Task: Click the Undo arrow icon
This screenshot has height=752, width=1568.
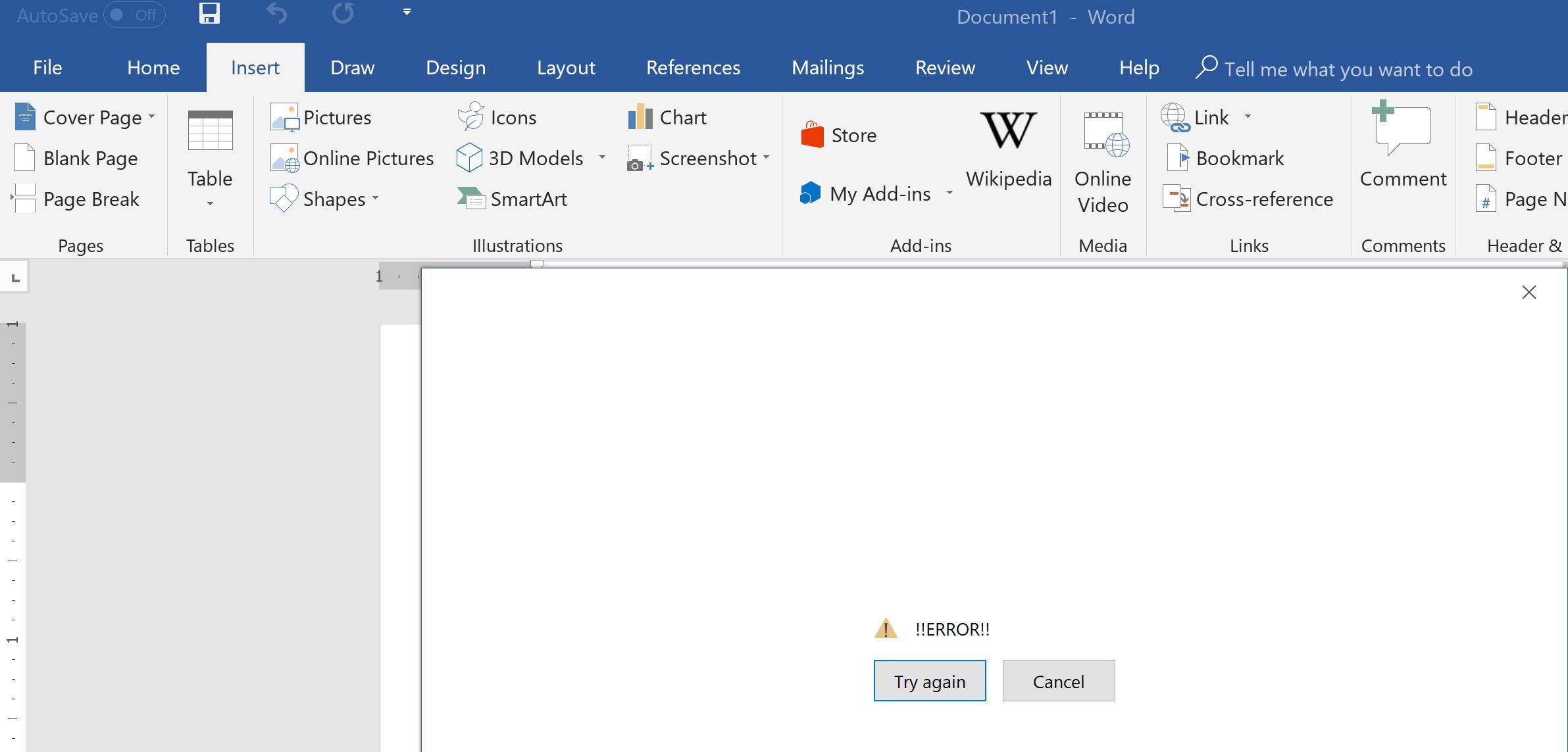Action: click(x=277, y=13)
